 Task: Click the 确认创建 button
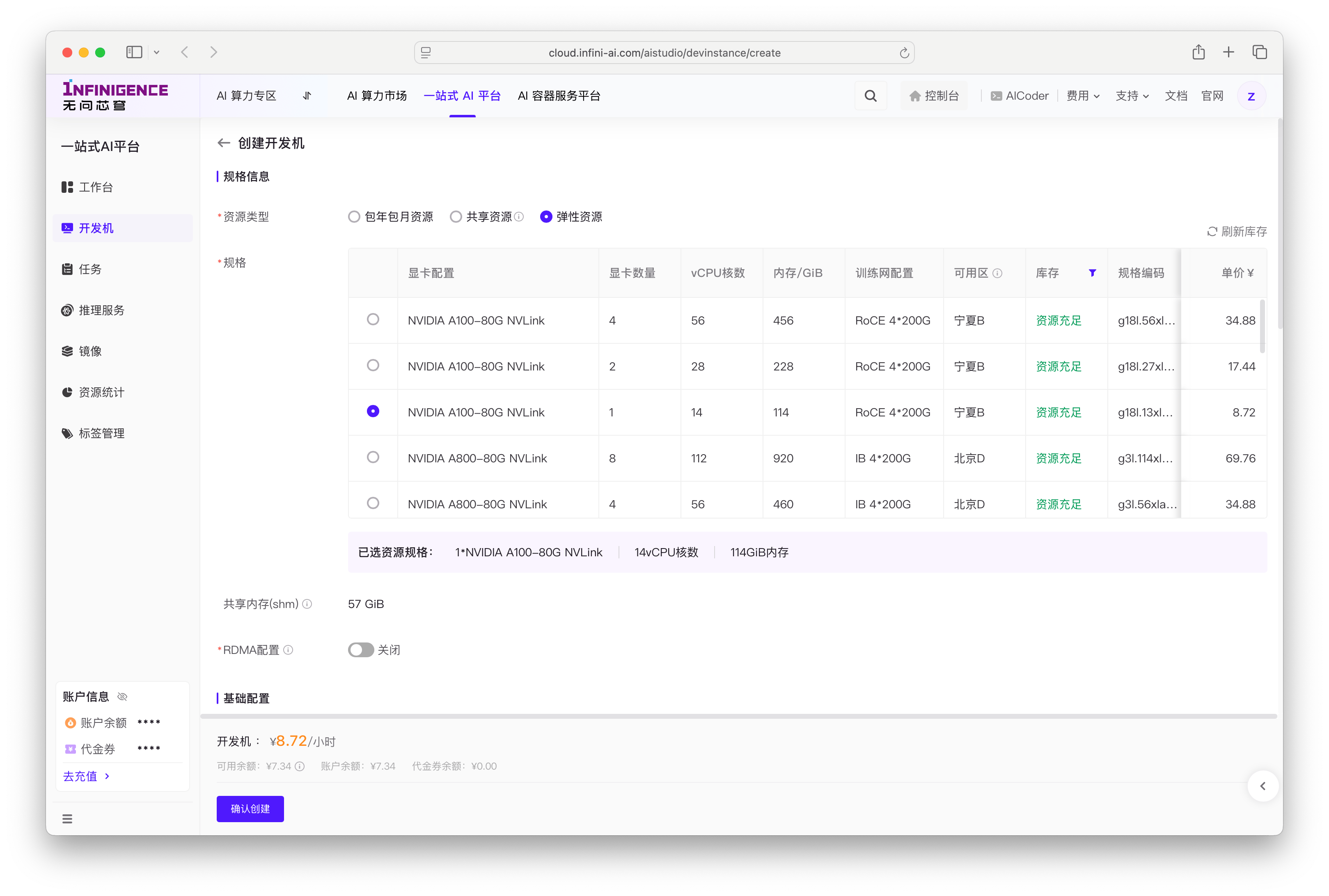click(x=250, y=809)
